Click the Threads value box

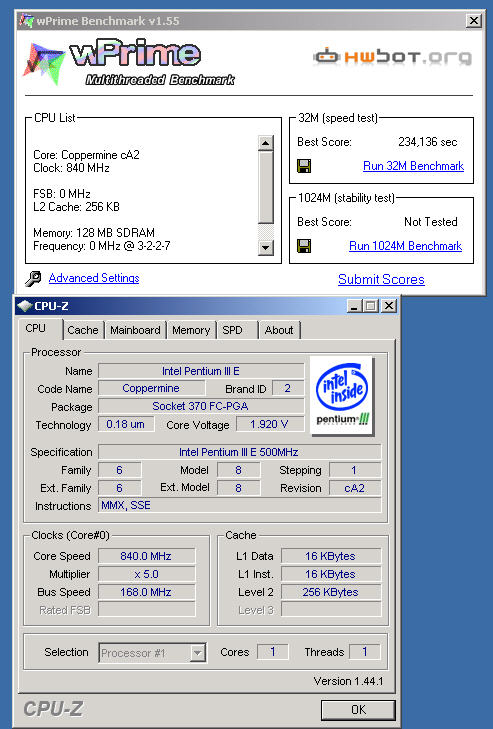click(x=365, y=652)
